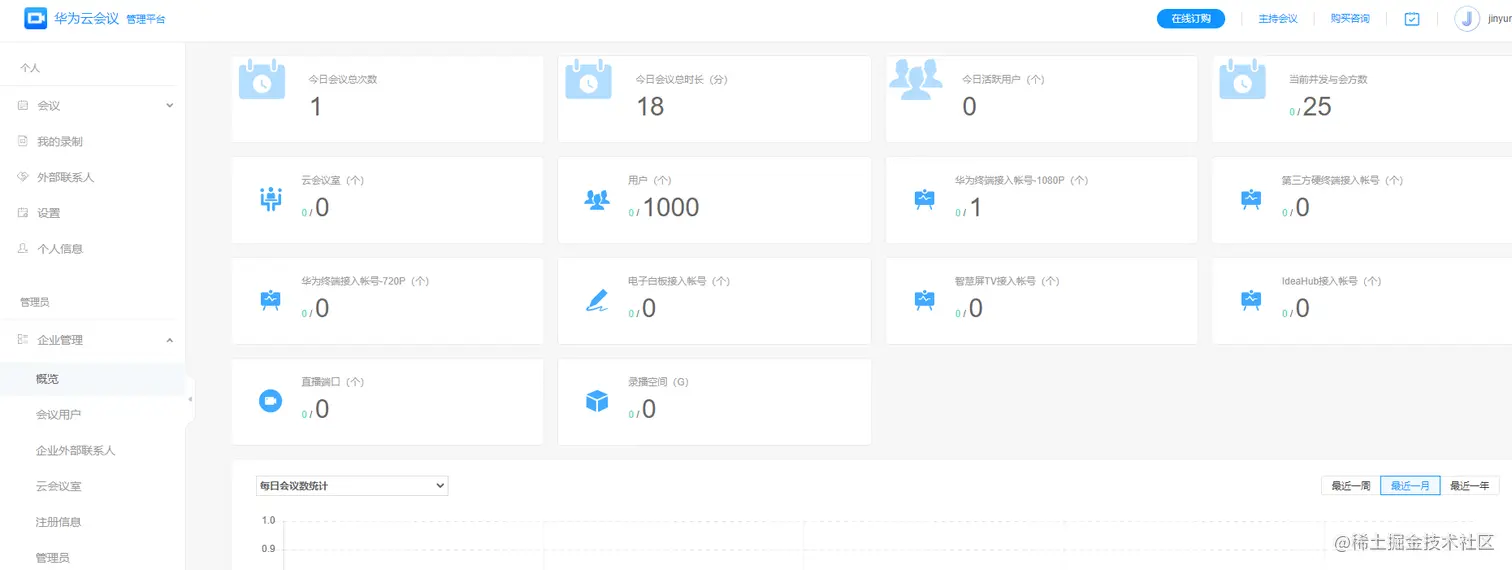The image size is (1512, 570).
Task: Click the 录播空间 cube icon
Action: (x=597, y=401)
